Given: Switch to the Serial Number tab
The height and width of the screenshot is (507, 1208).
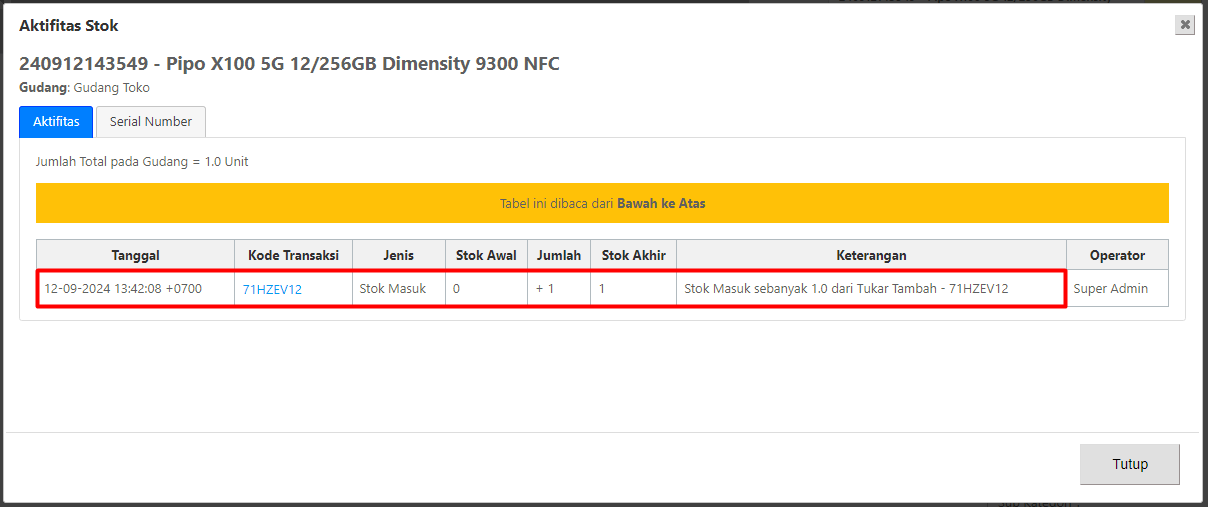Looking at the screenshot, I should pos(151,121).
